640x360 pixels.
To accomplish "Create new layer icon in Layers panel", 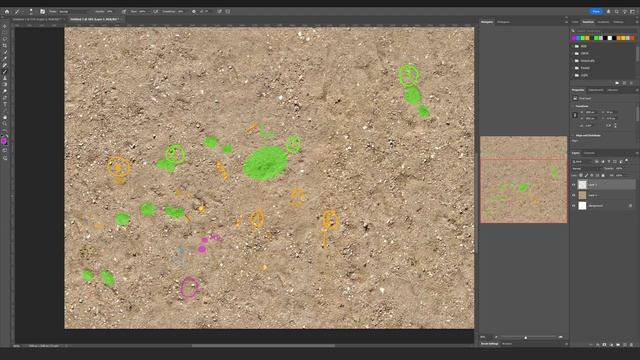I will click(x=624, y=344).
